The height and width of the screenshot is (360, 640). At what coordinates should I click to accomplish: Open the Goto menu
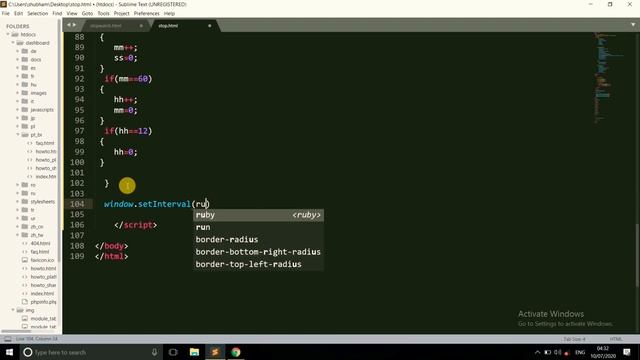click(x=87, y=13)
